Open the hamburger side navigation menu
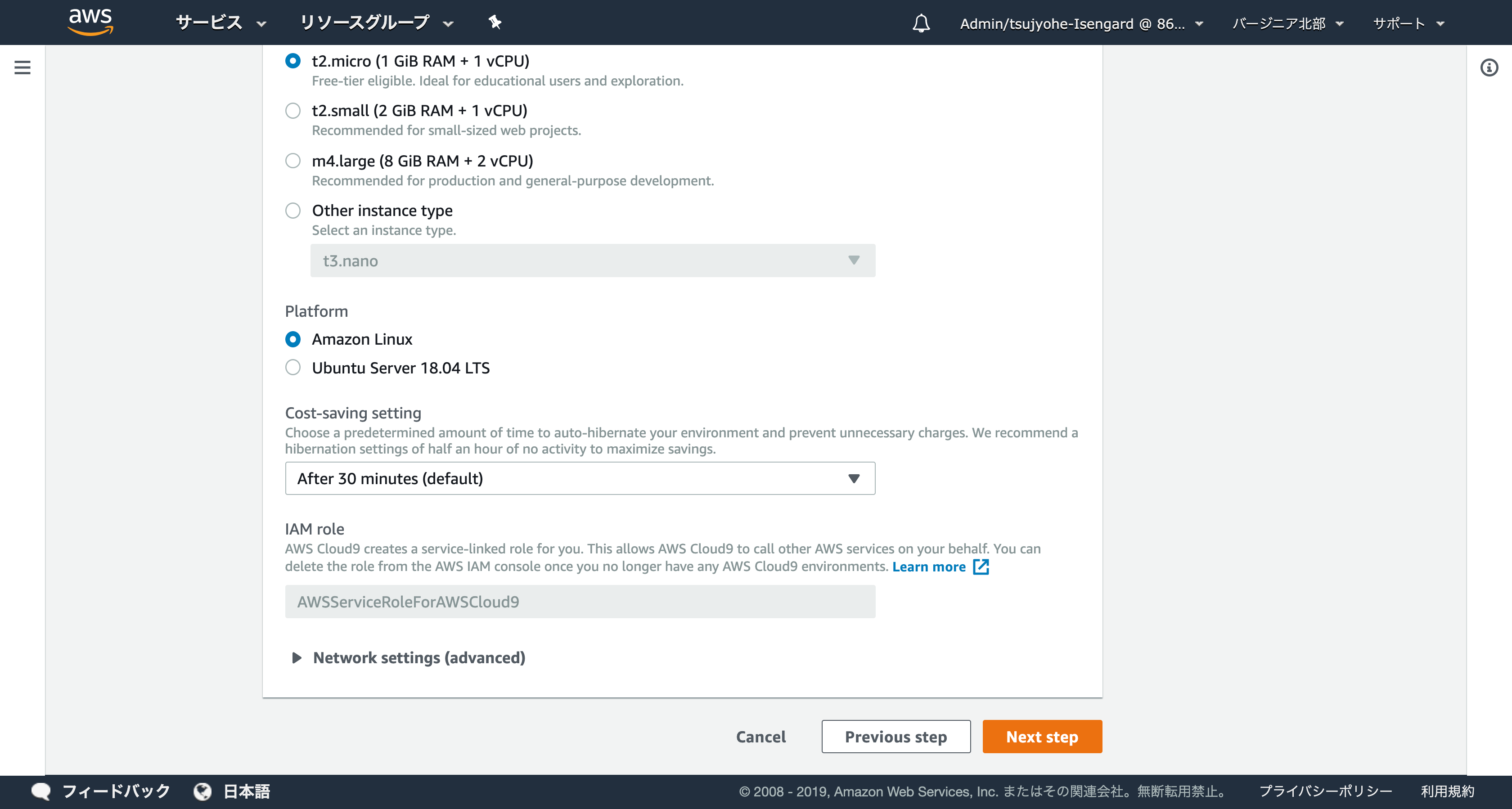The width and height of the screenshot is (1512, 809). click(x=22, y=67)
